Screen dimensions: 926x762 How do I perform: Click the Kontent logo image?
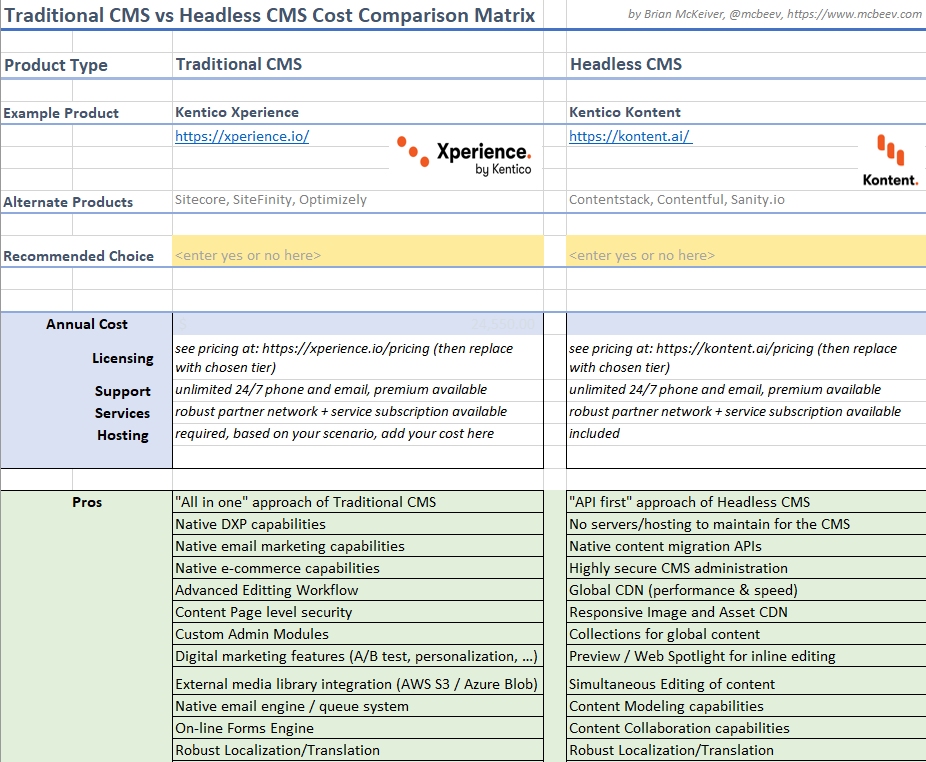[890, 159]
